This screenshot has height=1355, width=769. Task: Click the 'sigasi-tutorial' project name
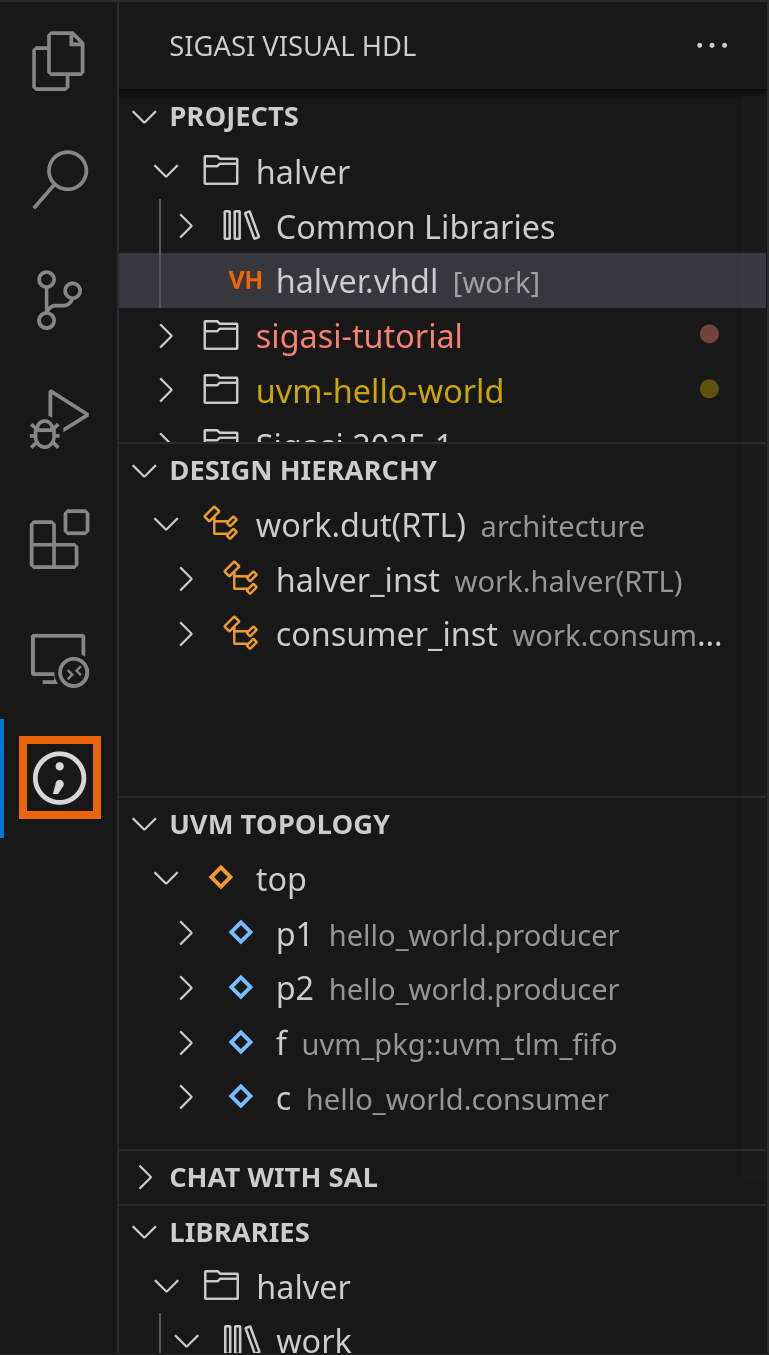[359, 335]
